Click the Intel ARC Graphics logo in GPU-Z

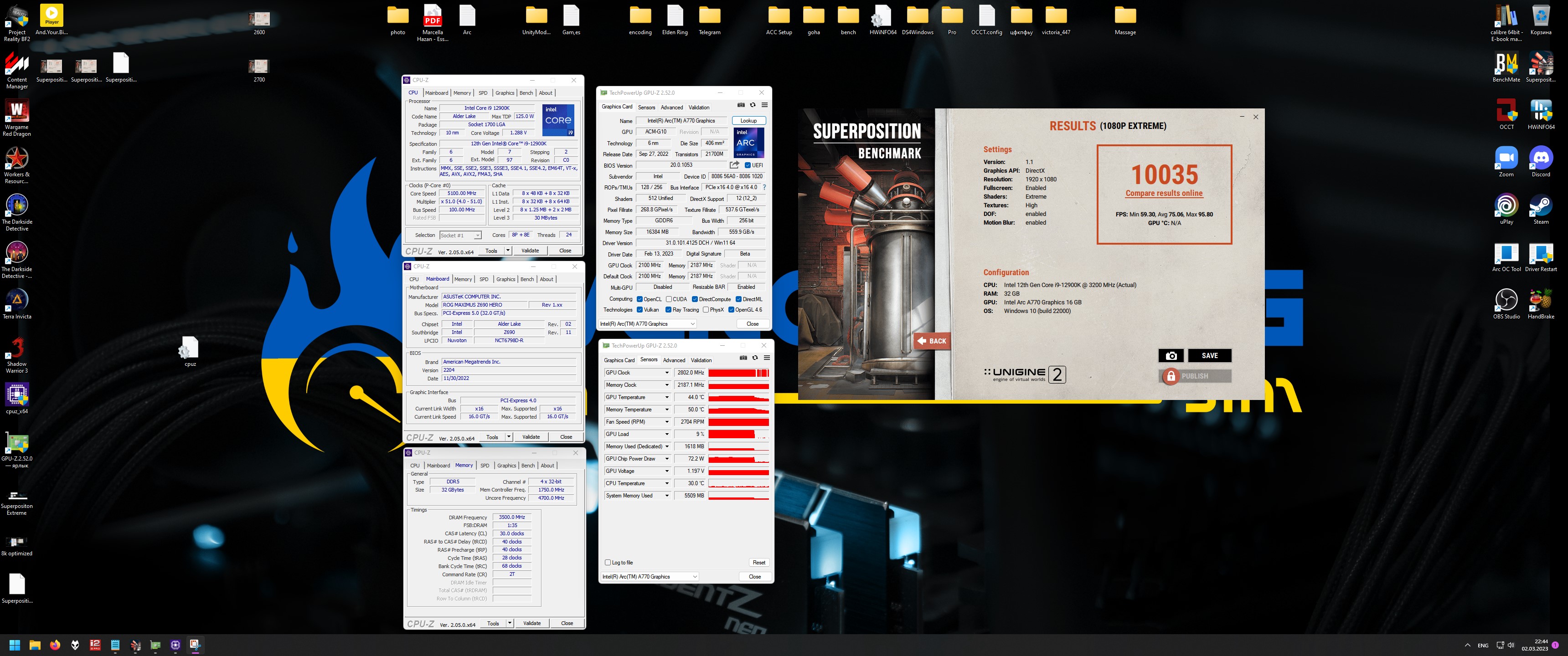pyautogui.click(x=749, y=143)
